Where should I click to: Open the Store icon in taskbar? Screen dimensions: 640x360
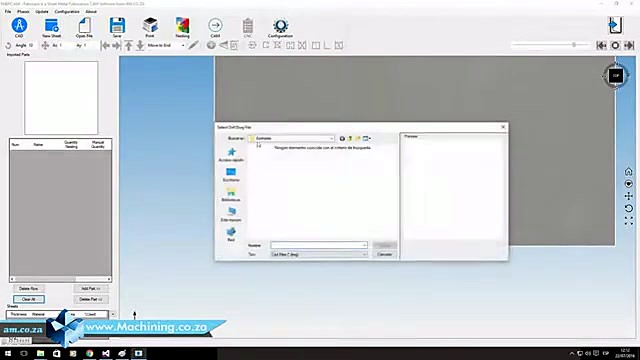[57, 353]
